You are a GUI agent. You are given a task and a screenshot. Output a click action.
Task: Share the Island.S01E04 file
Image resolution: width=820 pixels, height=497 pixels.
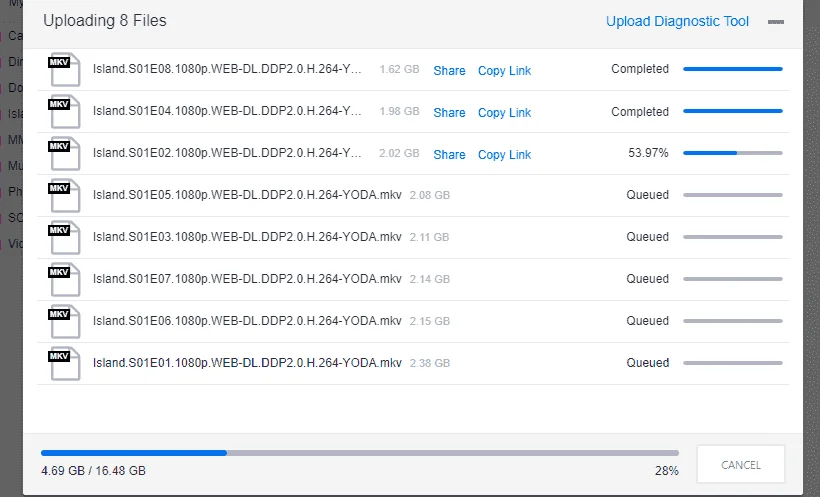[449, 112]
